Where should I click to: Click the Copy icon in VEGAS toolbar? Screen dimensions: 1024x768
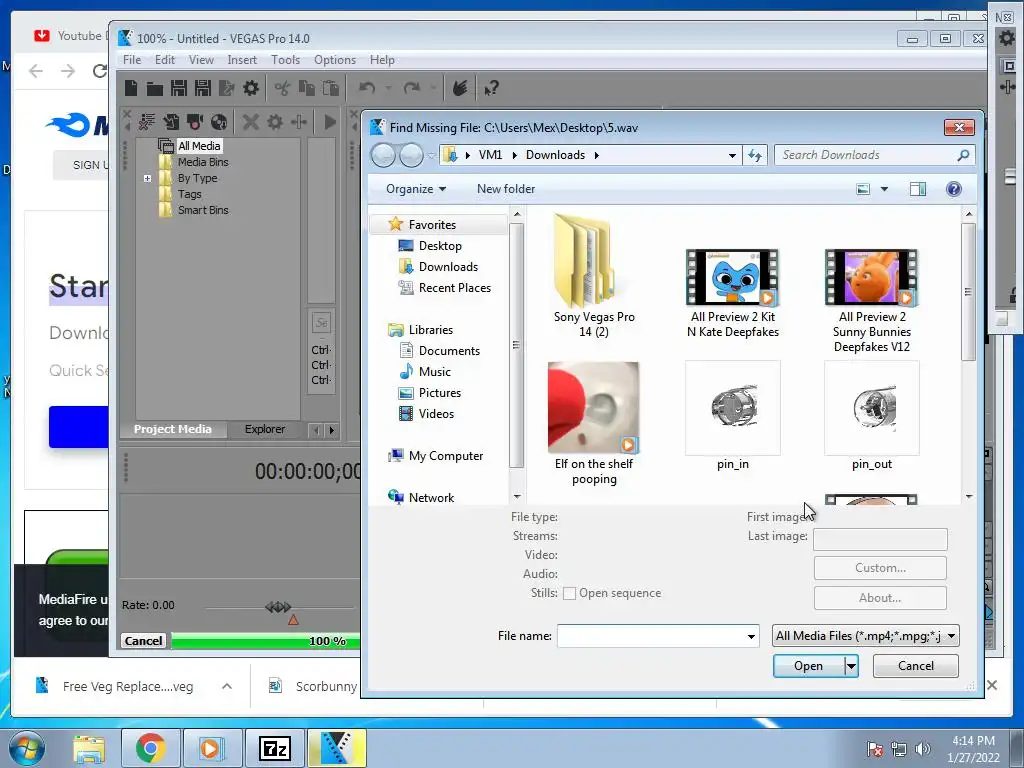click(x=306, y=88)
